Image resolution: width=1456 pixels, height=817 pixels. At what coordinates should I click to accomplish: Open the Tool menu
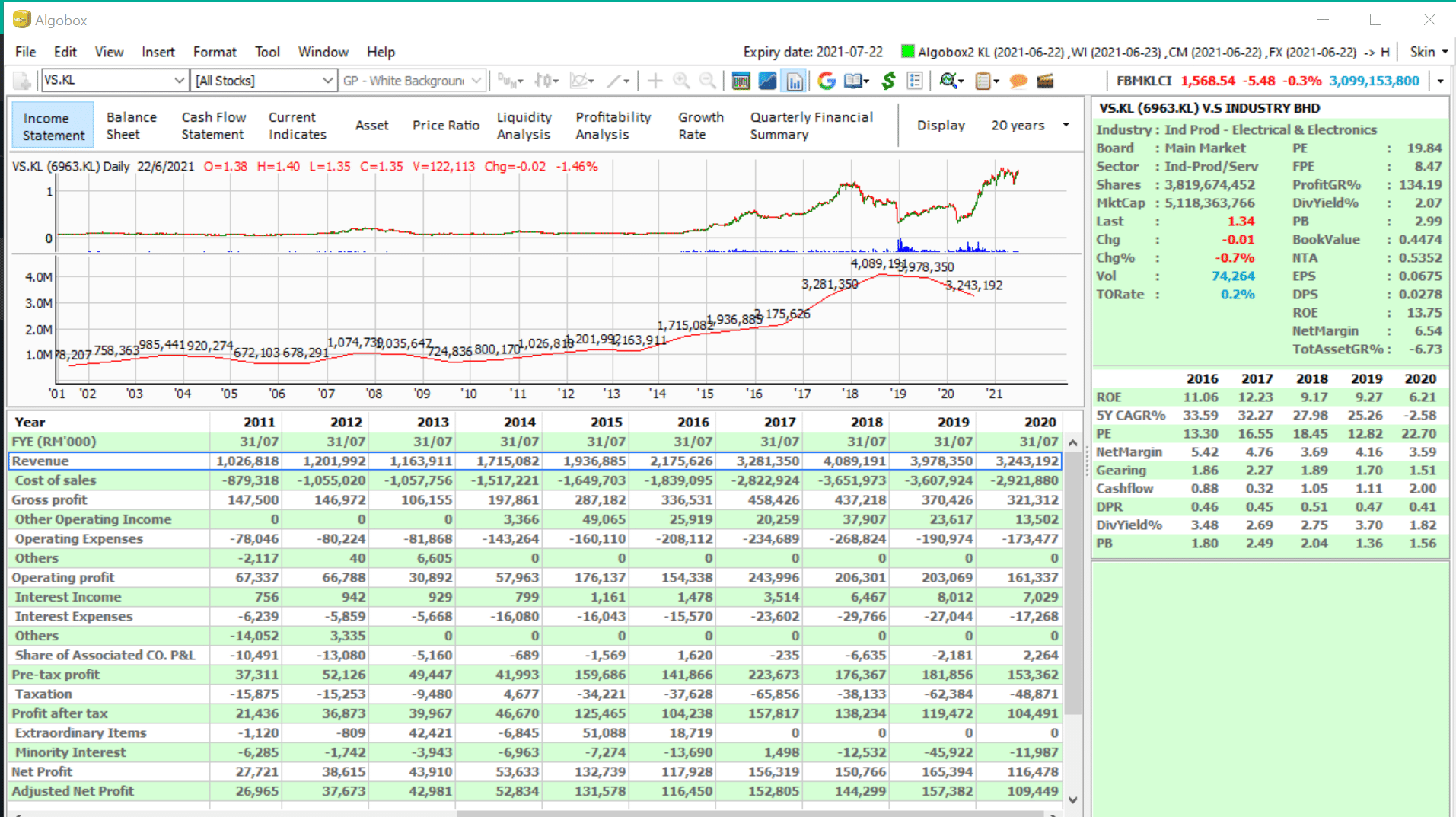[x=267, y=52]
